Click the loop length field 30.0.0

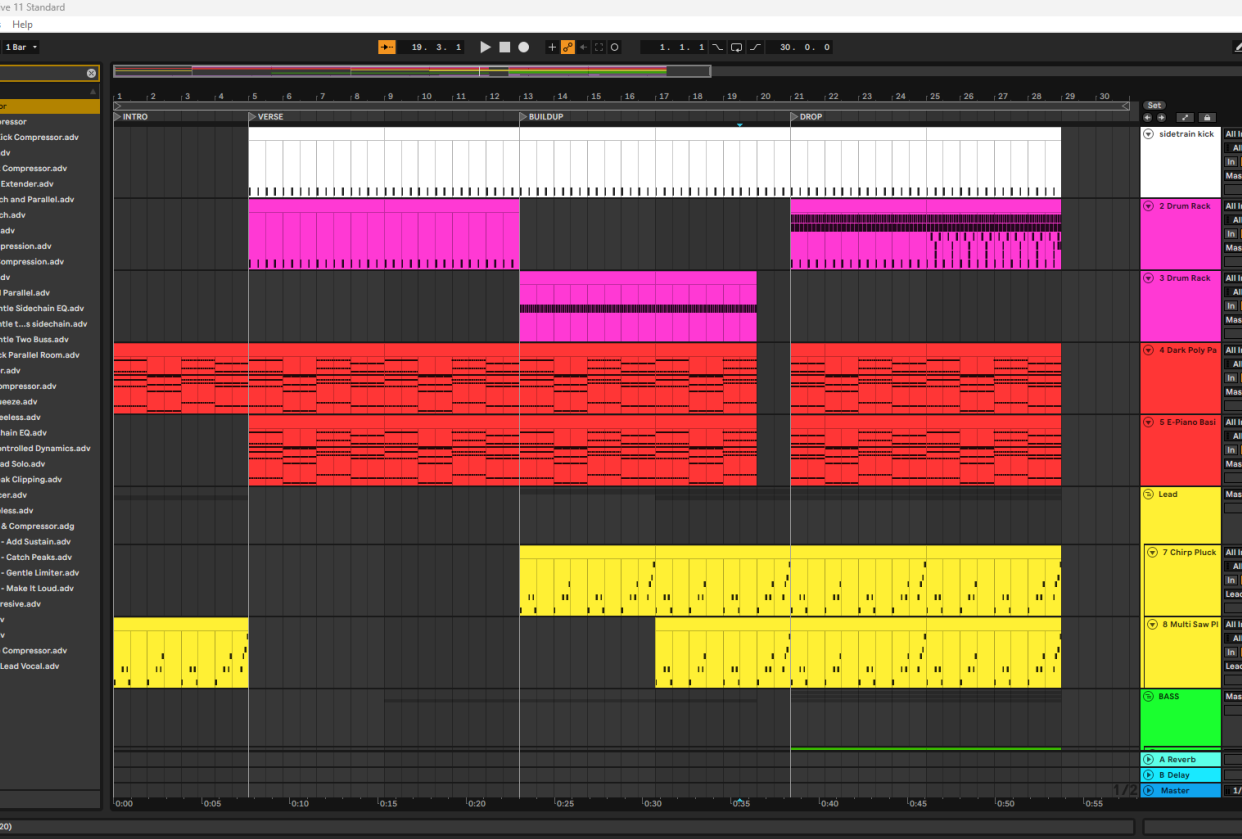pyautogui.click(x=799, y=47)
